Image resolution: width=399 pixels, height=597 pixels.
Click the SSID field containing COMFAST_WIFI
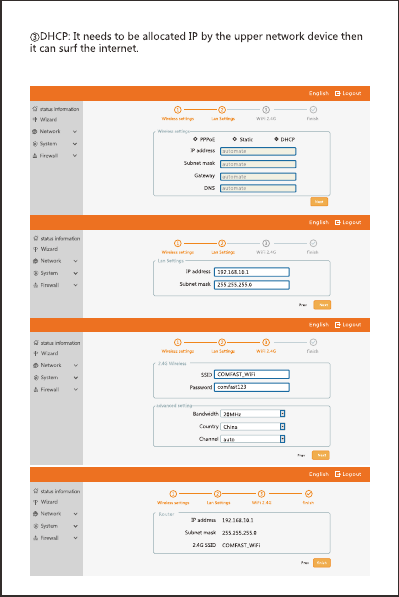click(252, 374)
